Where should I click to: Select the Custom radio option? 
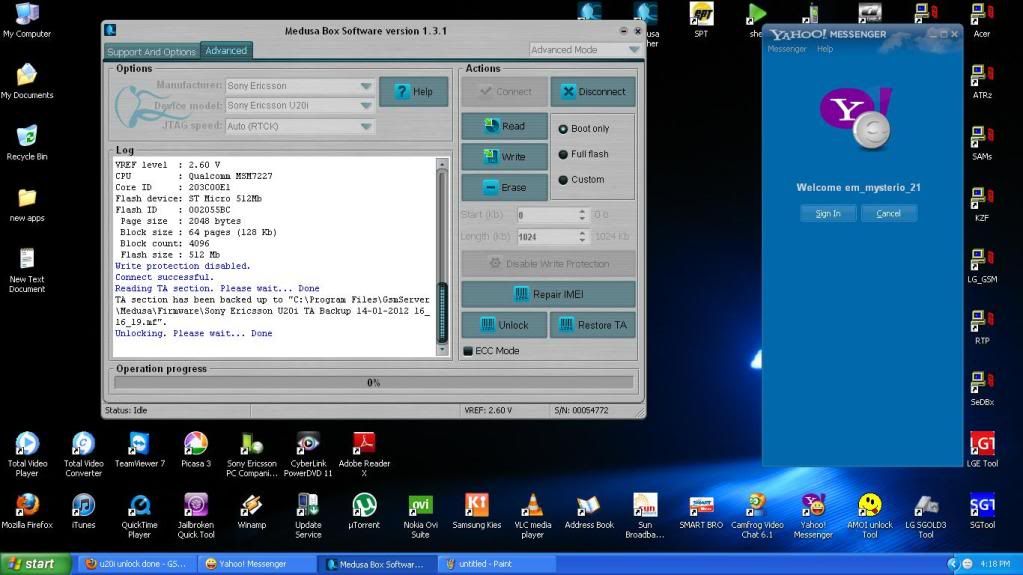[x=562, y=180]
